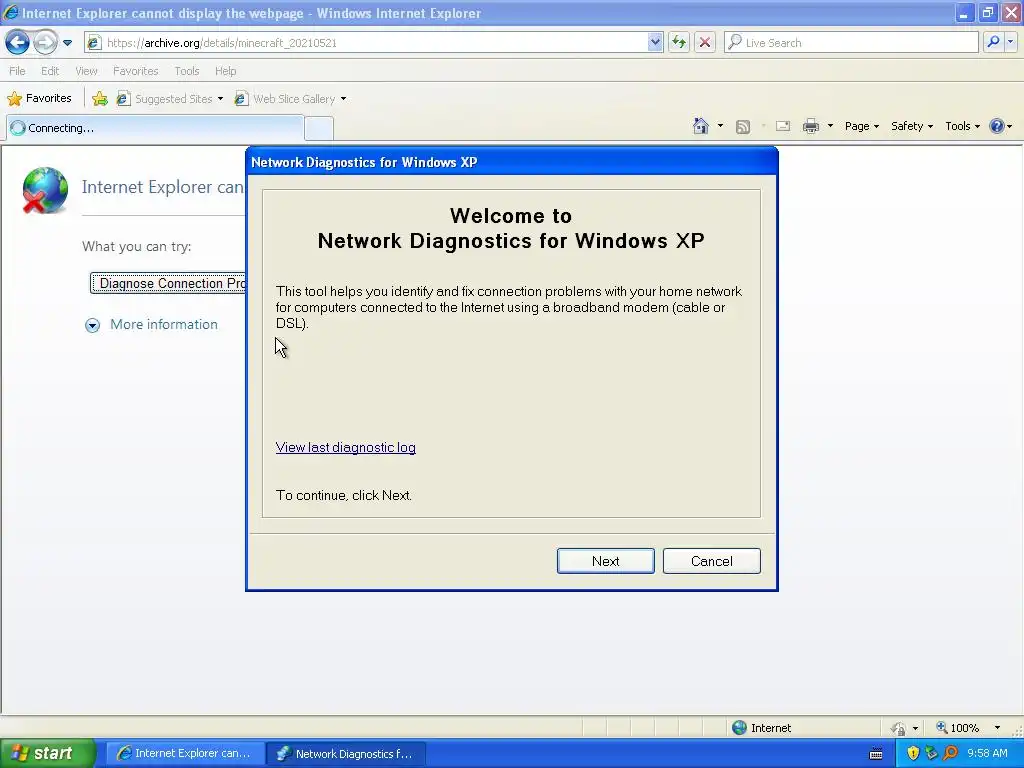Click the Favorites star button
The width and height of the screenshot is (1024, 768).
(x=39, y=99)
